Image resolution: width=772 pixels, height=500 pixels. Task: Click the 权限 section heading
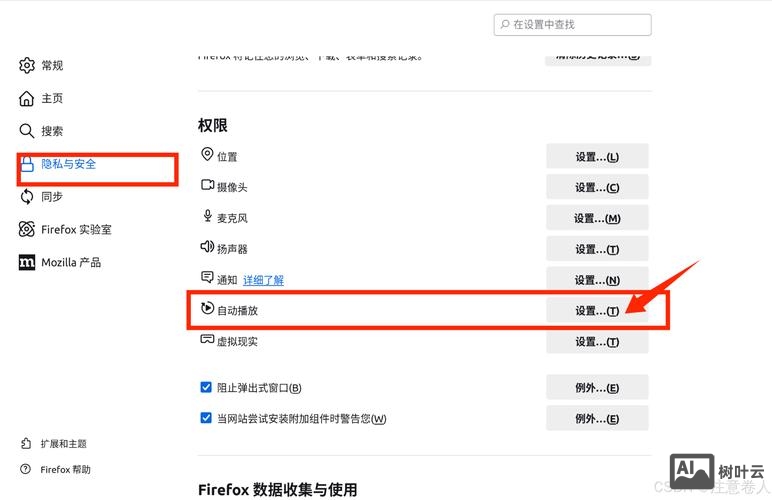213,125
